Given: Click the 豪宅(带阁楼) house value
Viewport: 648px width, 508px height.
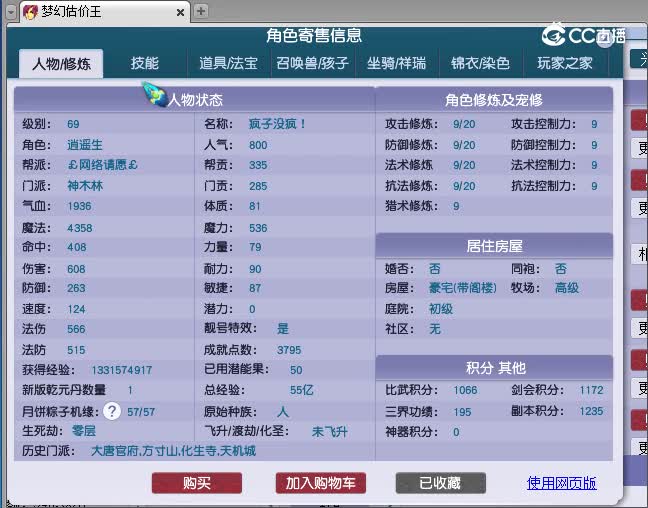Looking at the screenshot, I should tap(463, 288).
